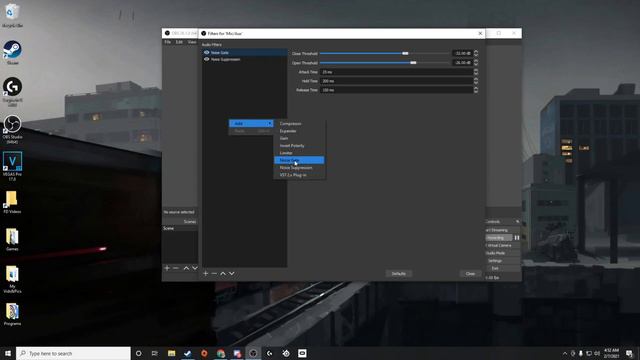The image size is (640, 360).
Task: Choose Expander from the filter submenu
Action: [299, 131]
